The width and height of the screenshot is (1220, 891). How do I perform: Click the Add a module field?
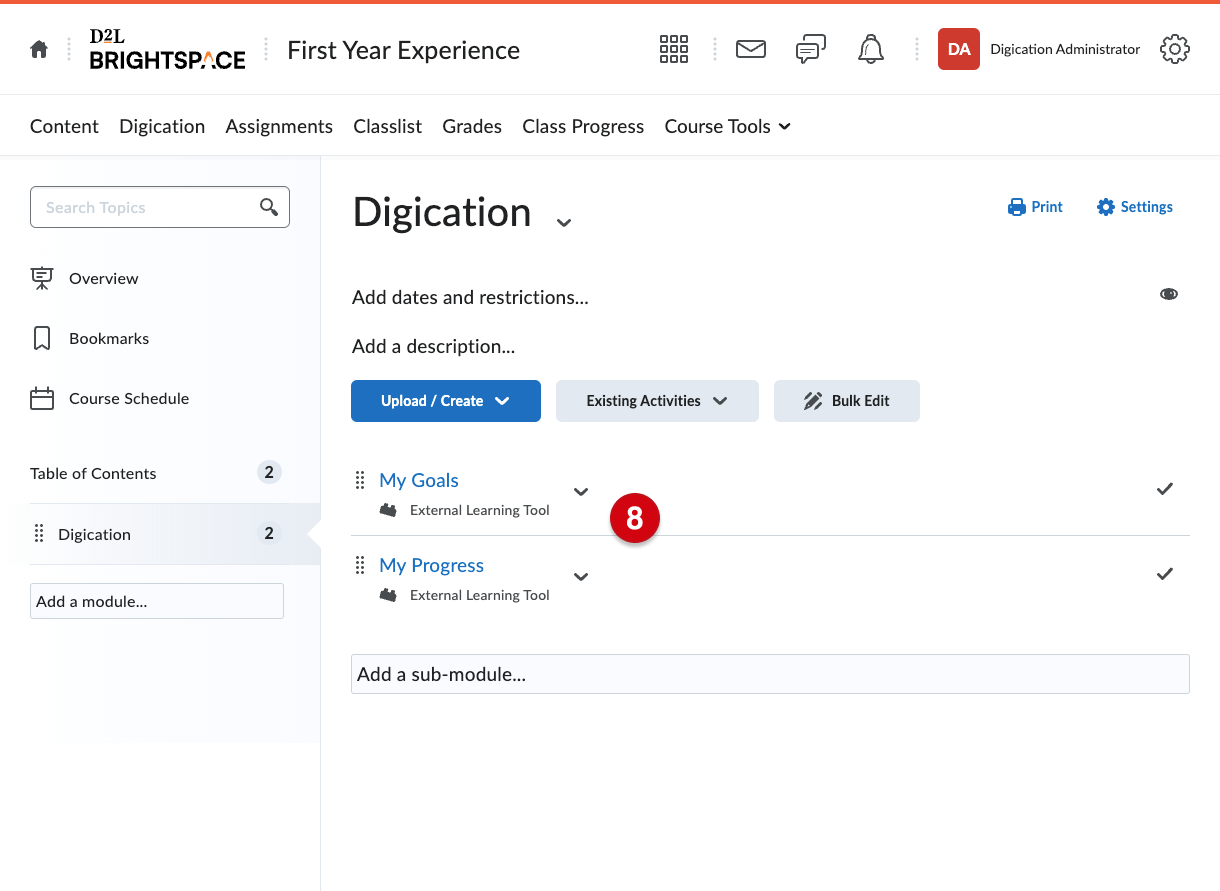click(x=157, y=601)
